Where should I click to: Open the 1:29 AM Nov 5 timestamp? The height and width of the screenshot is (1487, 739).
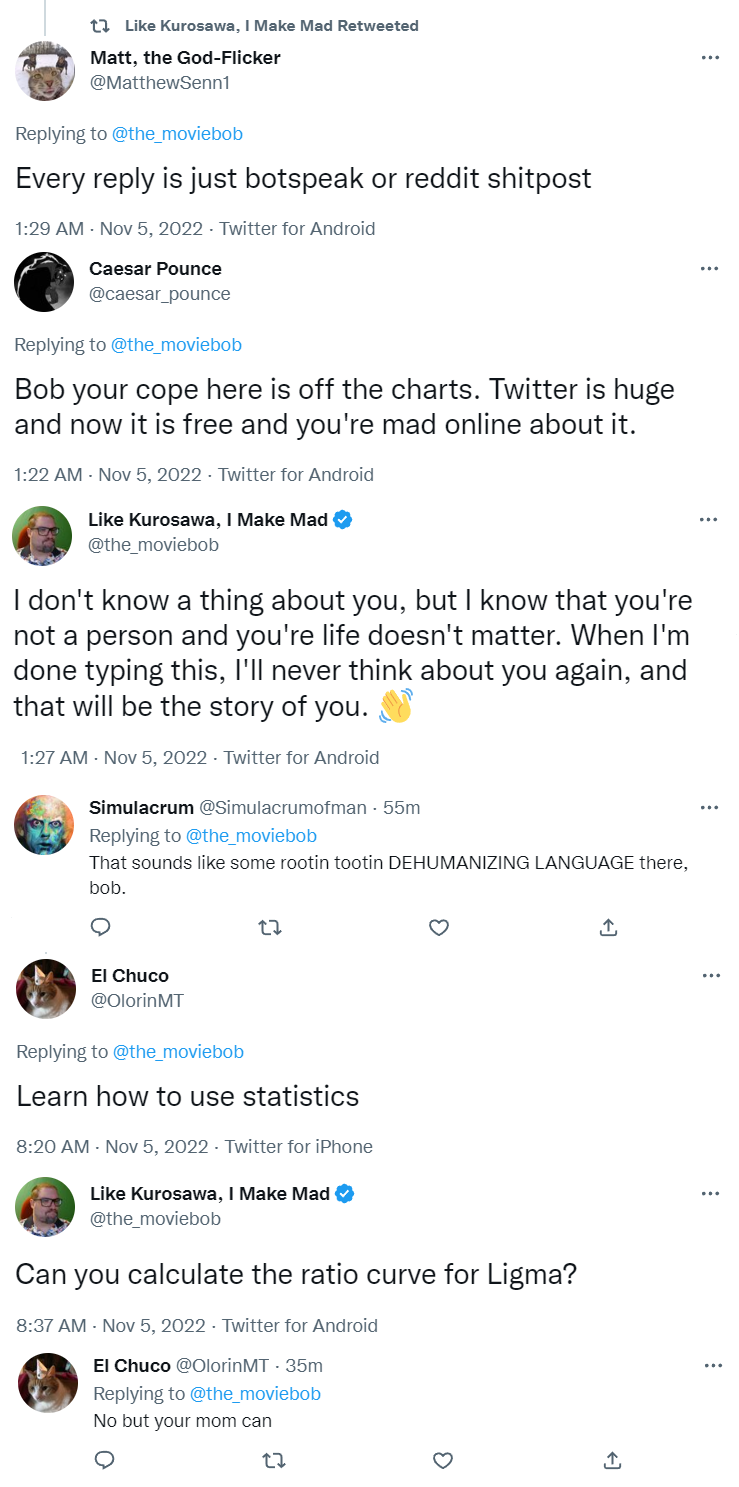[109, 229]
